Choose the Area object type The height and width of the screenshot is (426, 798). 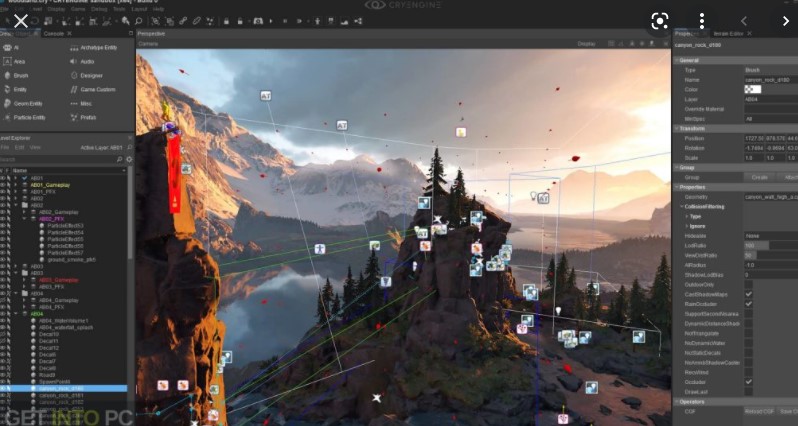[x=14, y=62]
